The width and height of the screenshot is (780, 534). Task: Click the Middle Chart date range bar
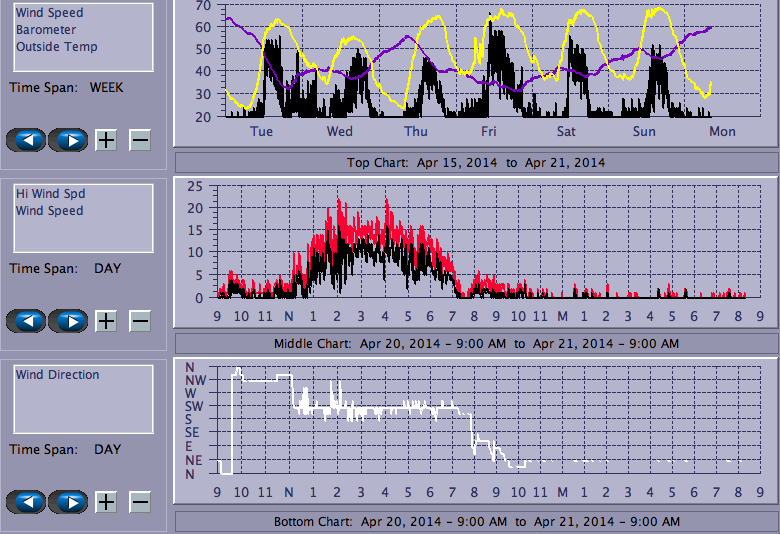coord(476,343)
